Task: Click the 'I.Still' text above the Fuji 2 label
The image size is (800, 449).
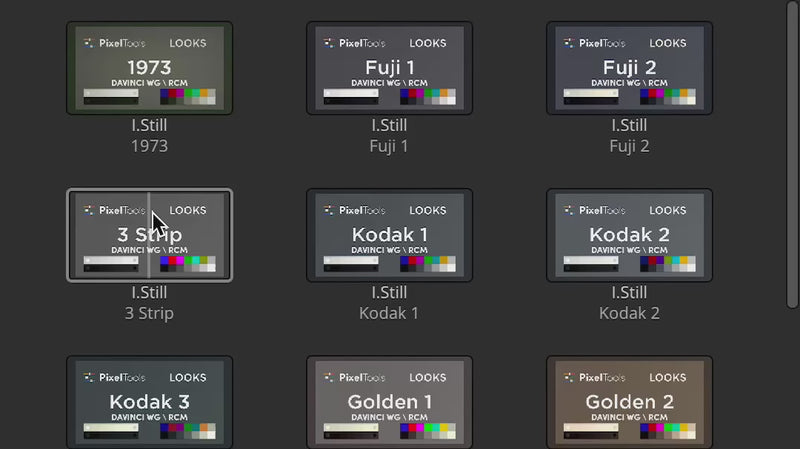Action: coord(629,125)
